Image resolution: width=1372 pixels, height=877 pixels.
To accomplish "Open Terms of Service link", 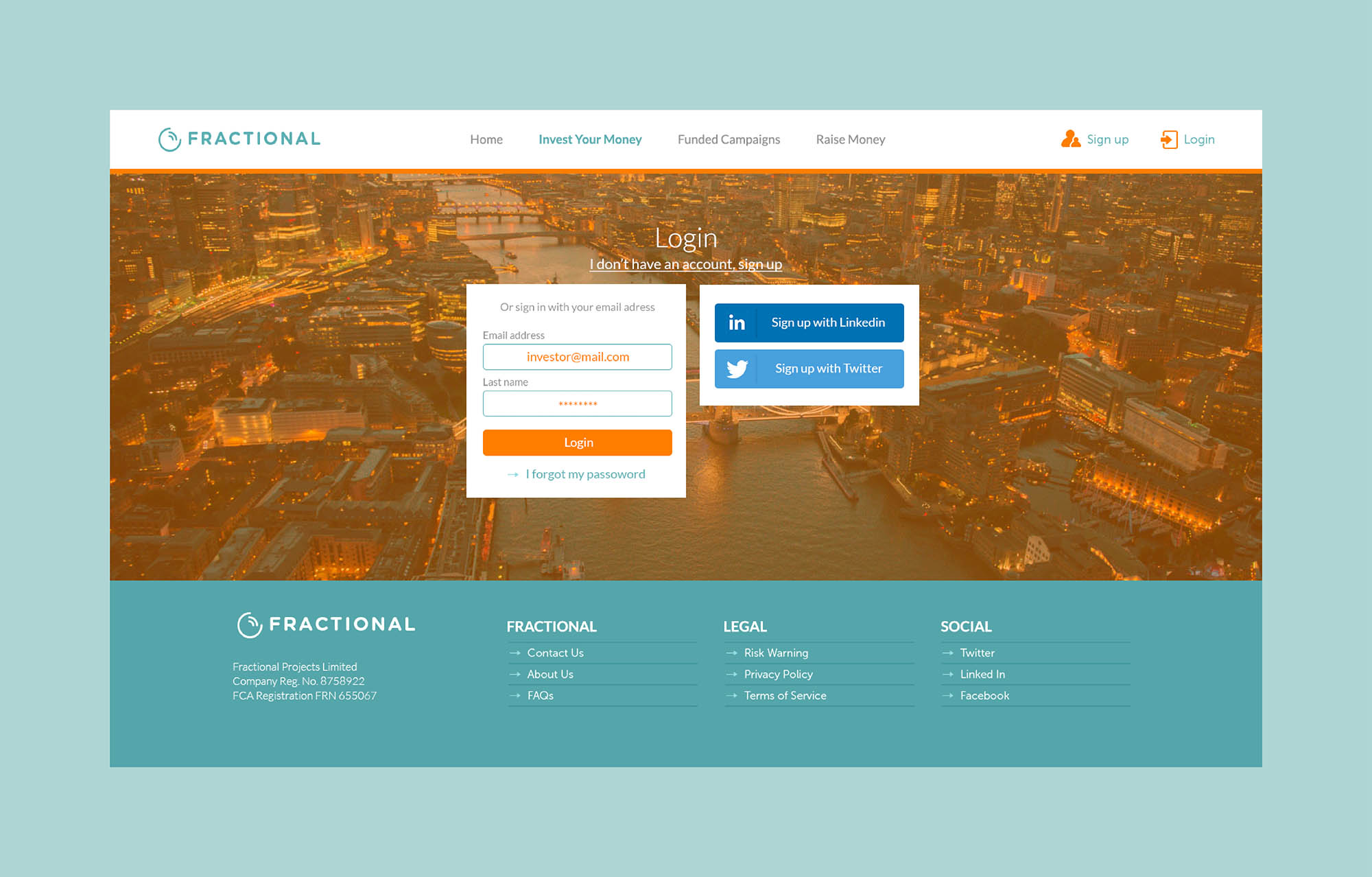I will tap(785, 696).
